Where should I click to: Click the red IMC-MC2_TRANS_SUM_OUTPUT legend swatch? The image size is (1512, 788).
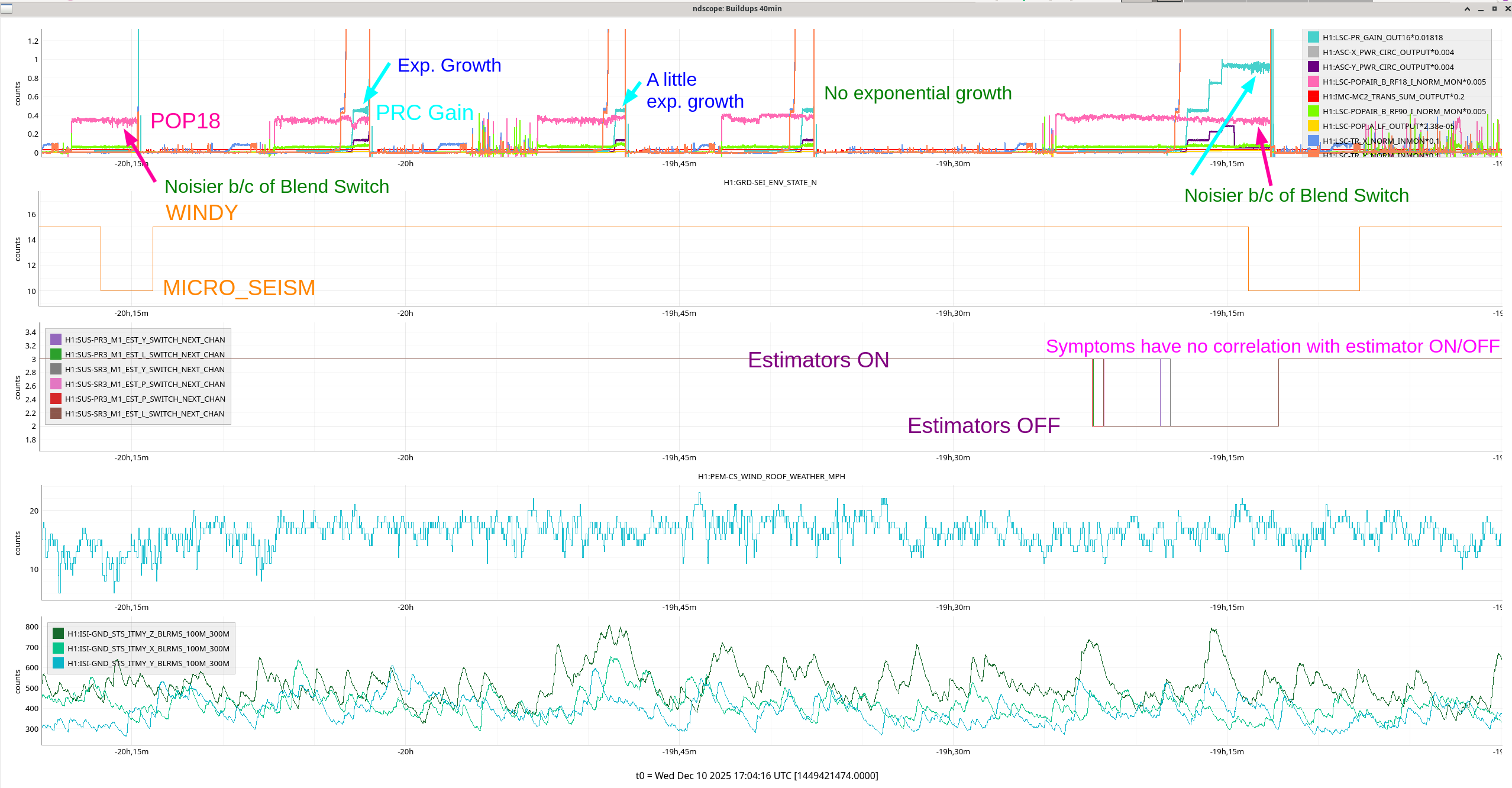[1313, 96]
